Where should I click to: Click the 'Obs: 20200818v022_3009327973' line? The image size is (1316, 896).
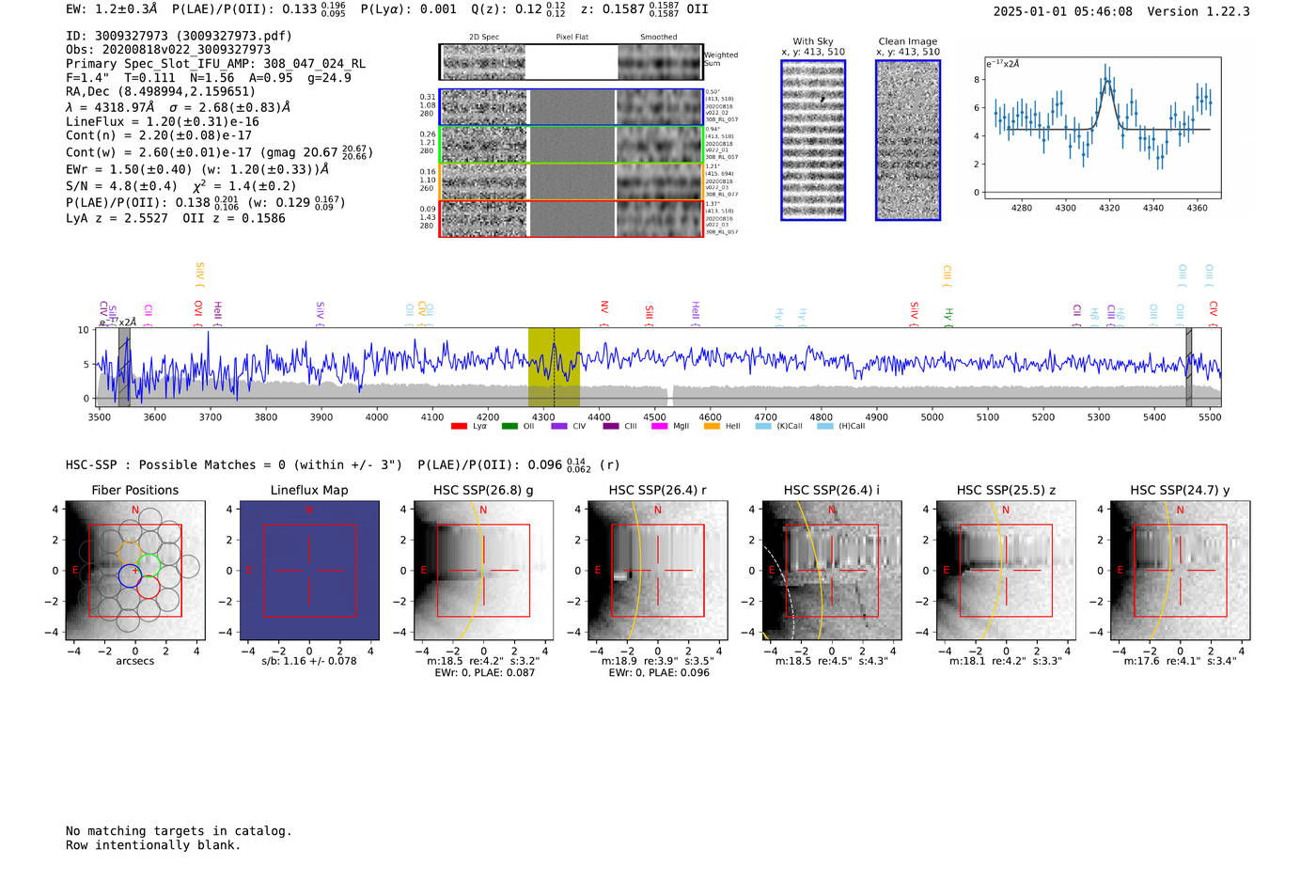pyautogui.click(x=168, y=50)
